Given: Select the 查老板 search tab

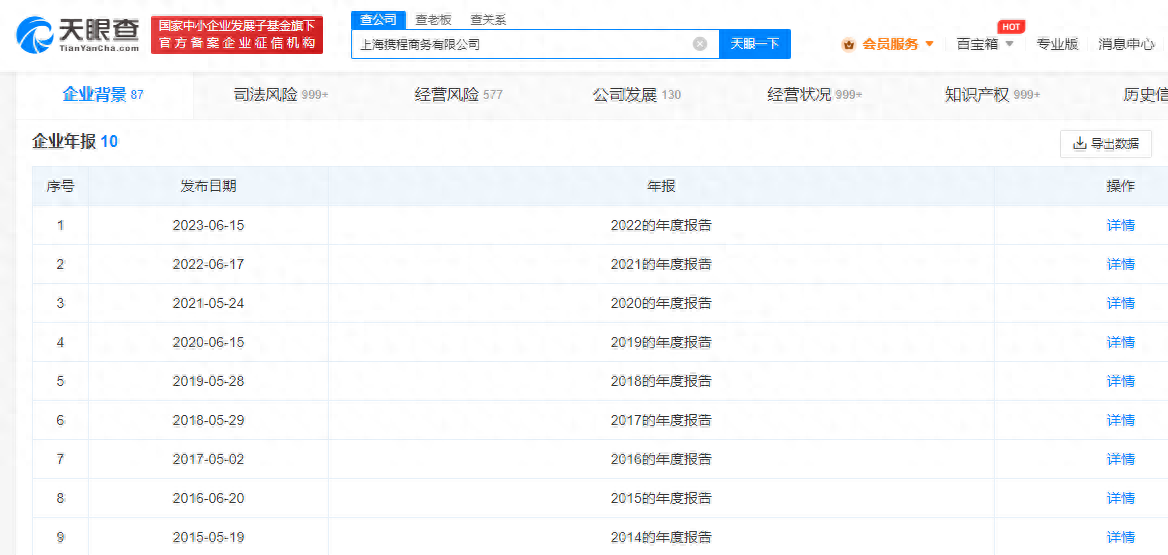Looking at the screenshot, I should click(434, 19).
